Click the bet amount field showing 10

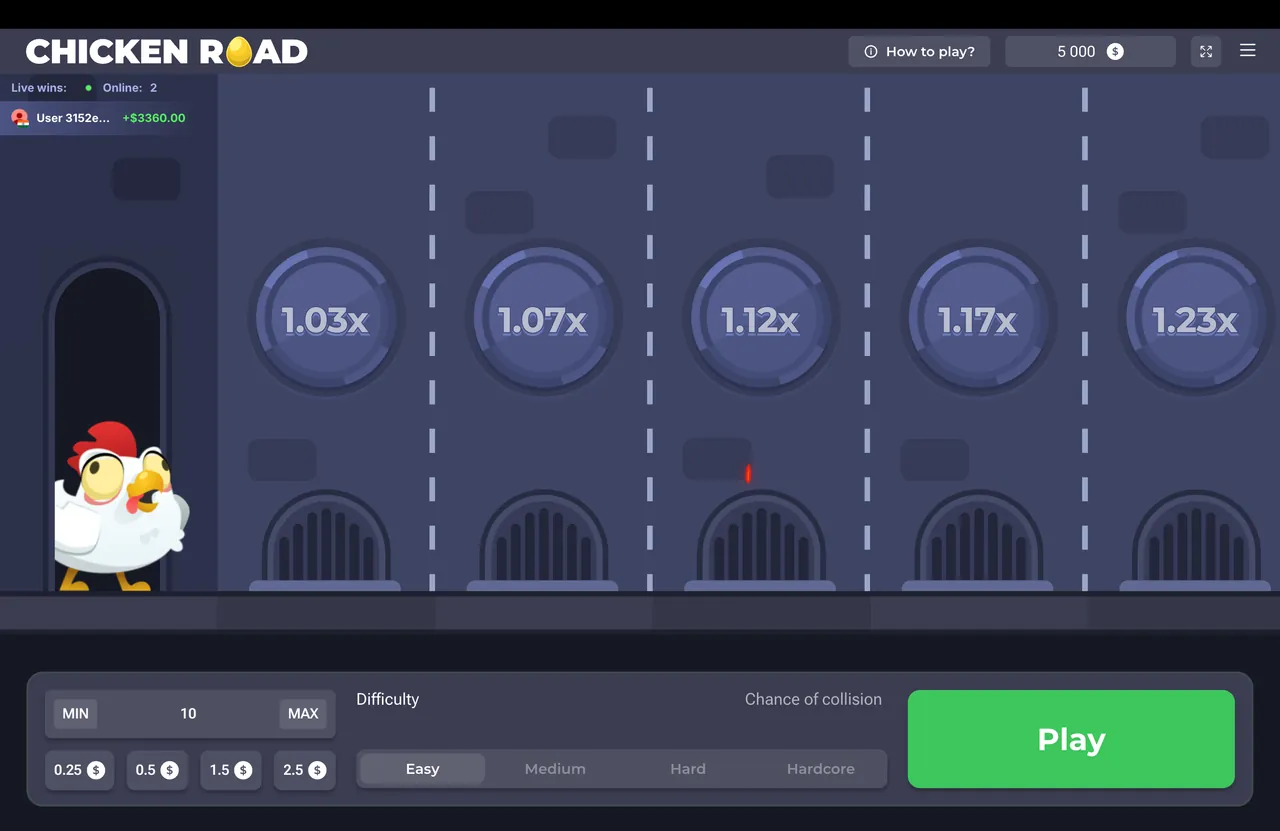click(x=188, y=713)
